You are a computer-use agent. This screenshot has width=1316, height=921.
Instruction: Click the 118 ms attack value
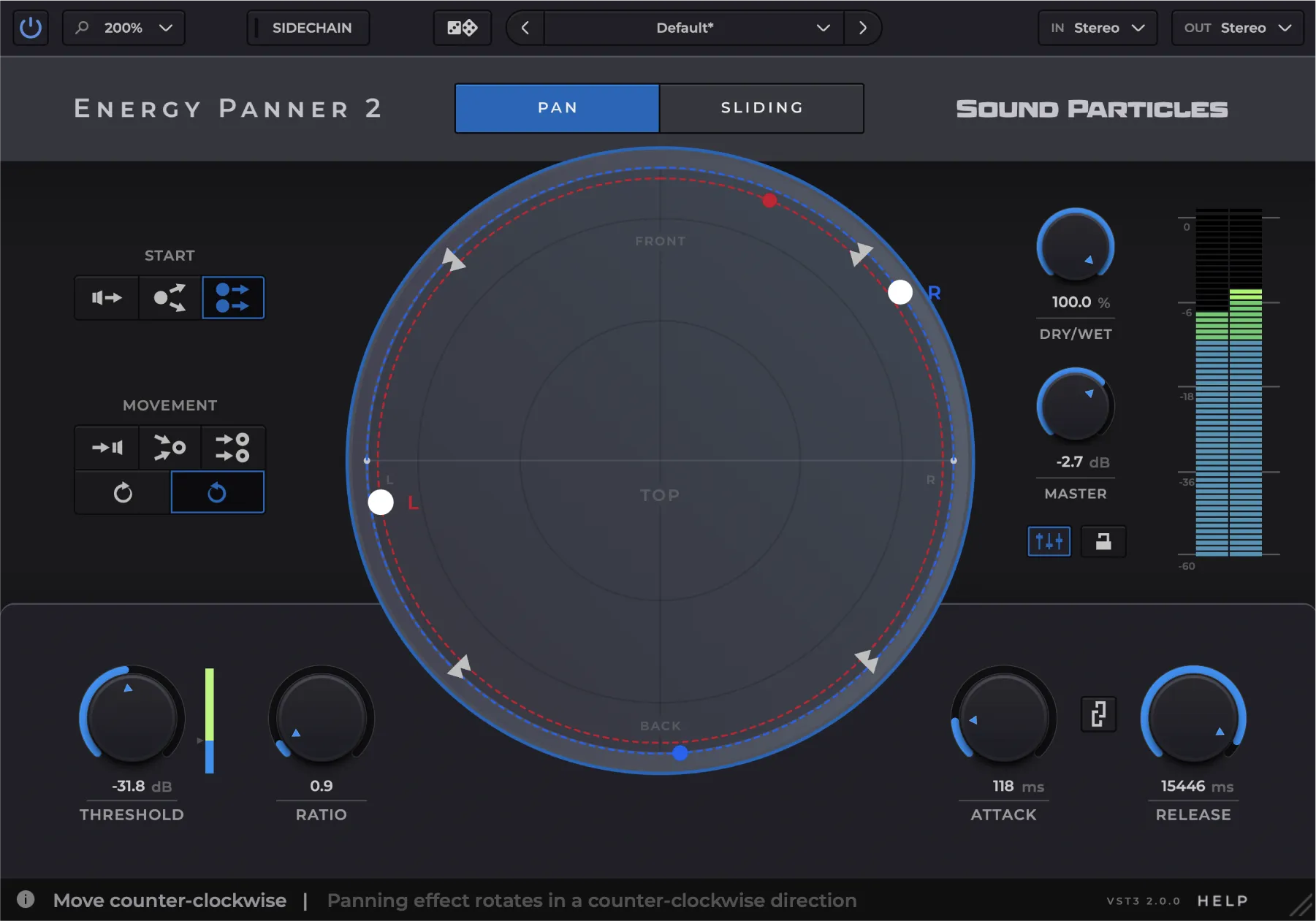tap(1018, 787)
